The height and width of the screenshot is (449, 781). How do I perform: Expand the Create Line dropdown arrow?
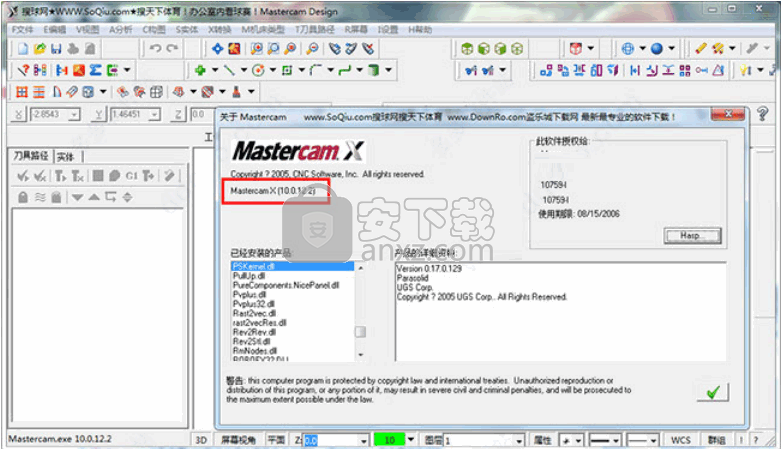(x=244, y=70)
